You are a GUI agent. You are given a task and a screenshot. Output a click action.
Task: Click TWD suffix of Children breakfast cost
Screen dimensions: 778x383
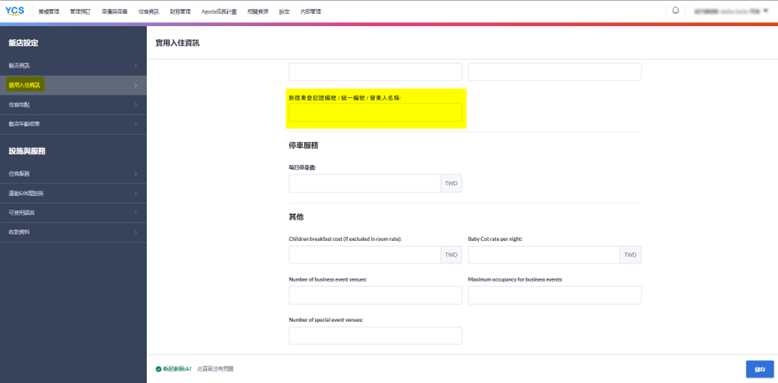coord(451,255)
